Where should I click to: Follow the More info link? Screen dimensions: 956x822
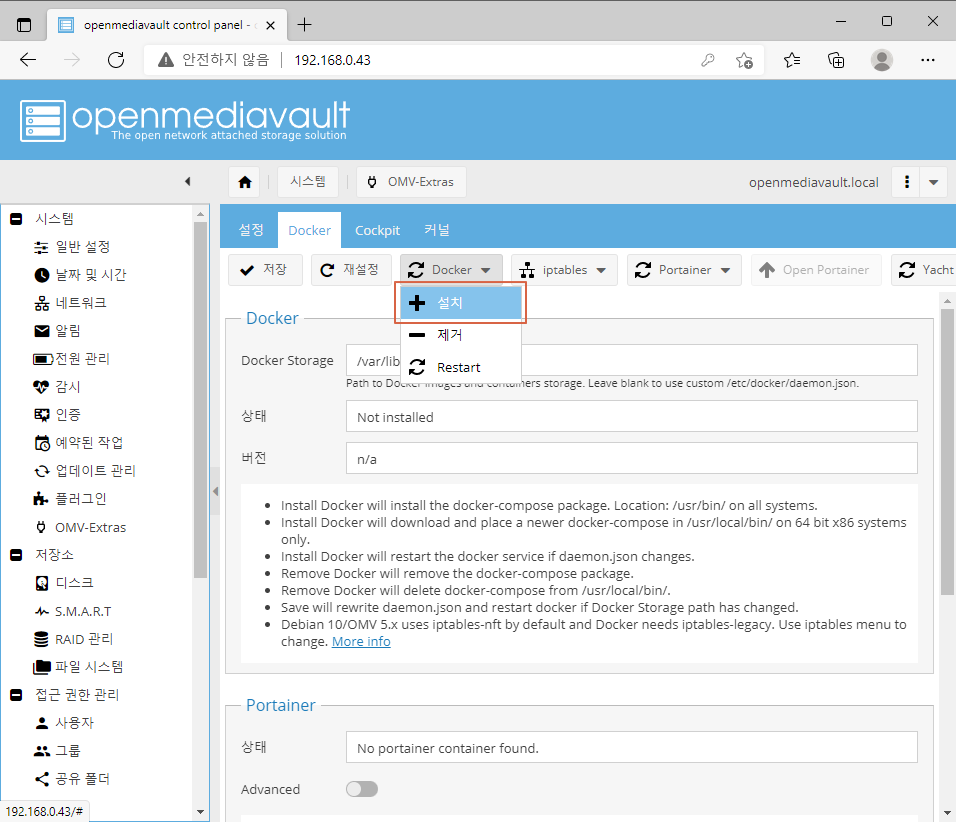[361, 642]
